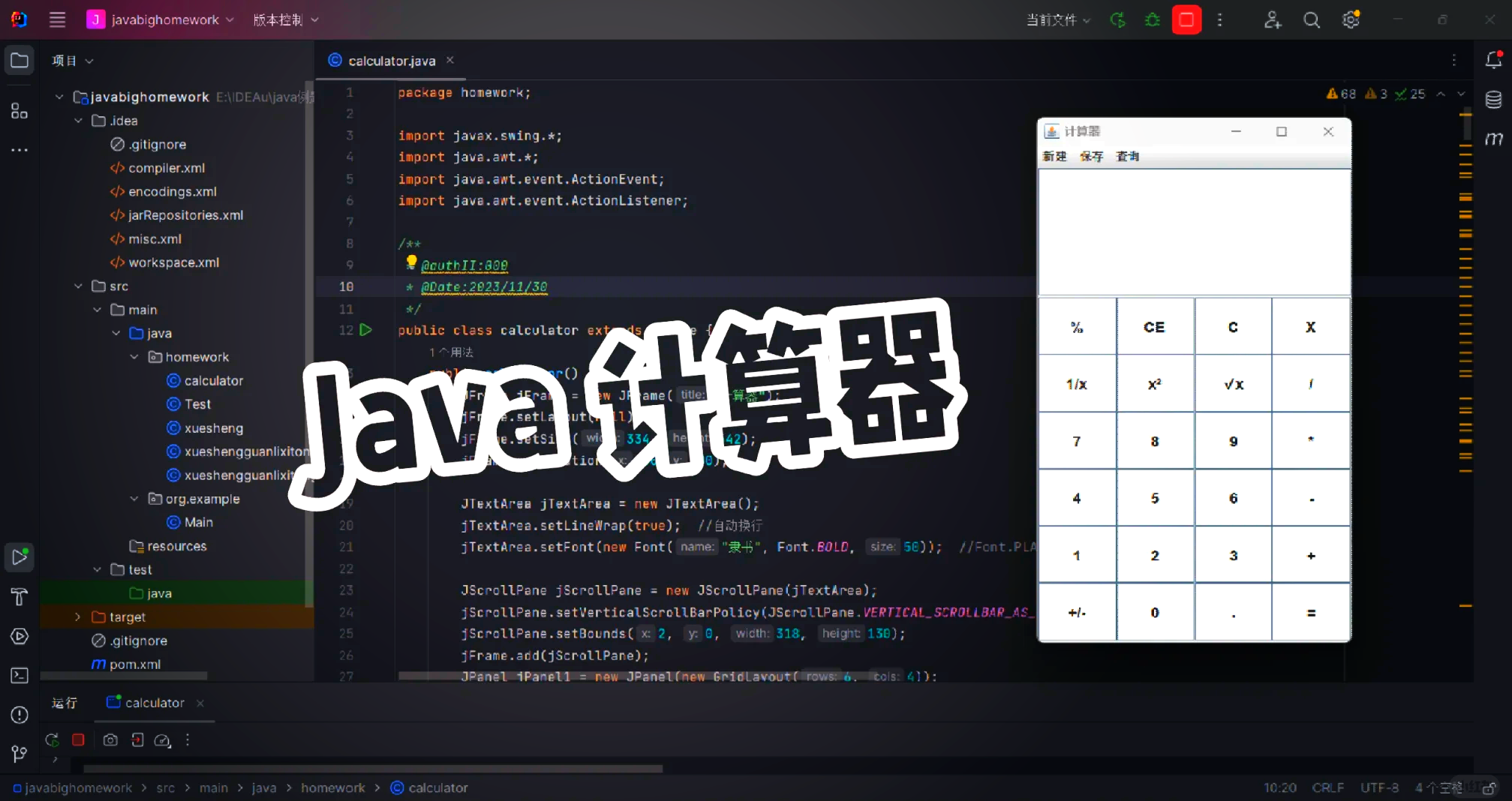Open the main hamburger menu
The width and height of the screenshot is (1512, 801).
pos(57,19)
